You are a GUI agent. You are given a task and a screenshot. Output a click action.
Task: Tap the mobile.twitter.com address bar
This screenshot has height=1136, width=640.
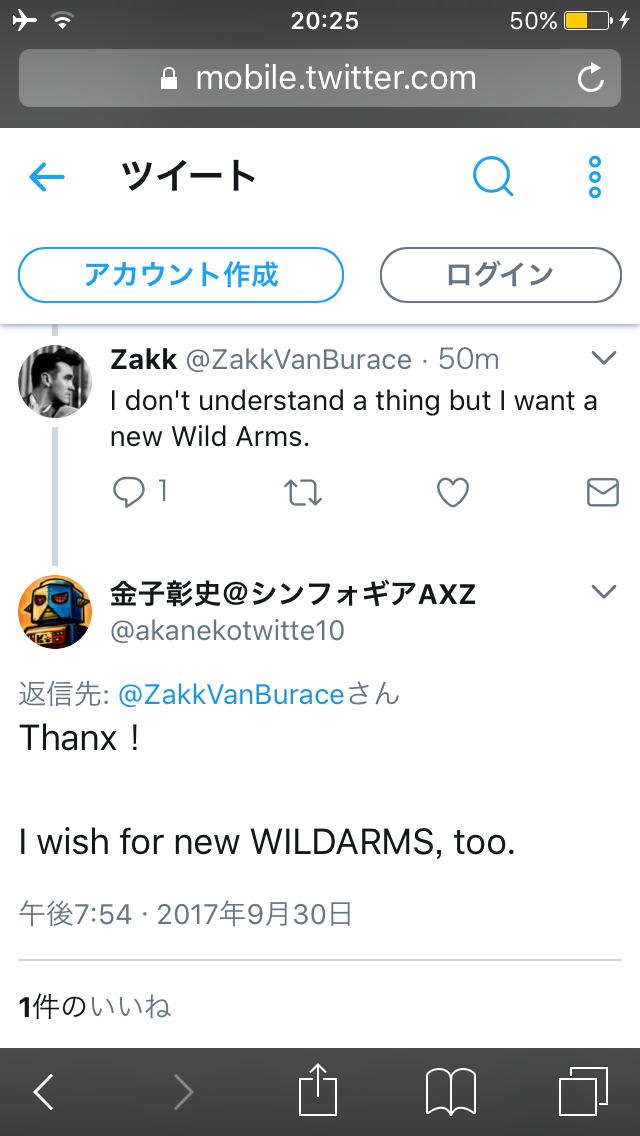[x=320, y=78]
